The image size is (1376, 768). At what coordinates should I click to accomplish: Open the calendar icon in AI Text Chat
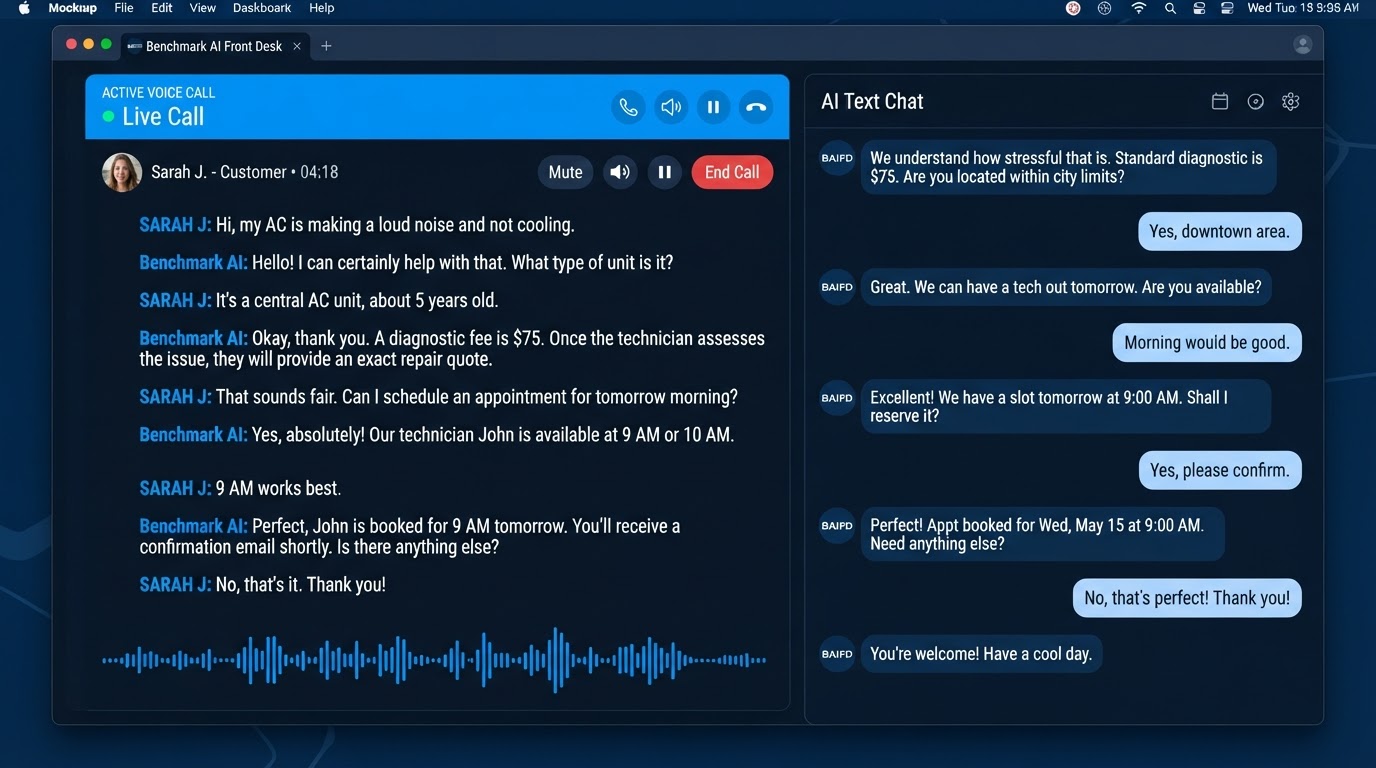point(1220,101)
